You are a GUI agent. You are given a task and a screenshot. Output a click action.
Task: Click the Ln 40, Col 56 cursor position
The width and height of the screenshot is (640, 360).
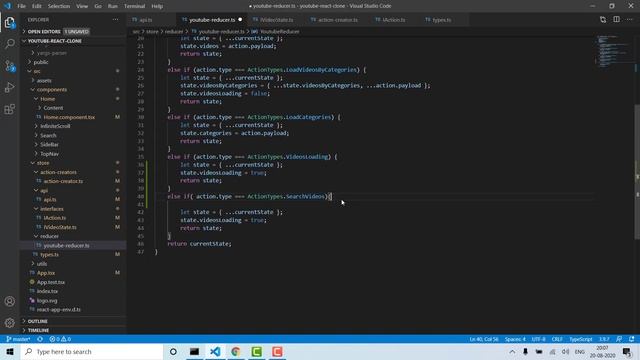[x=484, y=339]
